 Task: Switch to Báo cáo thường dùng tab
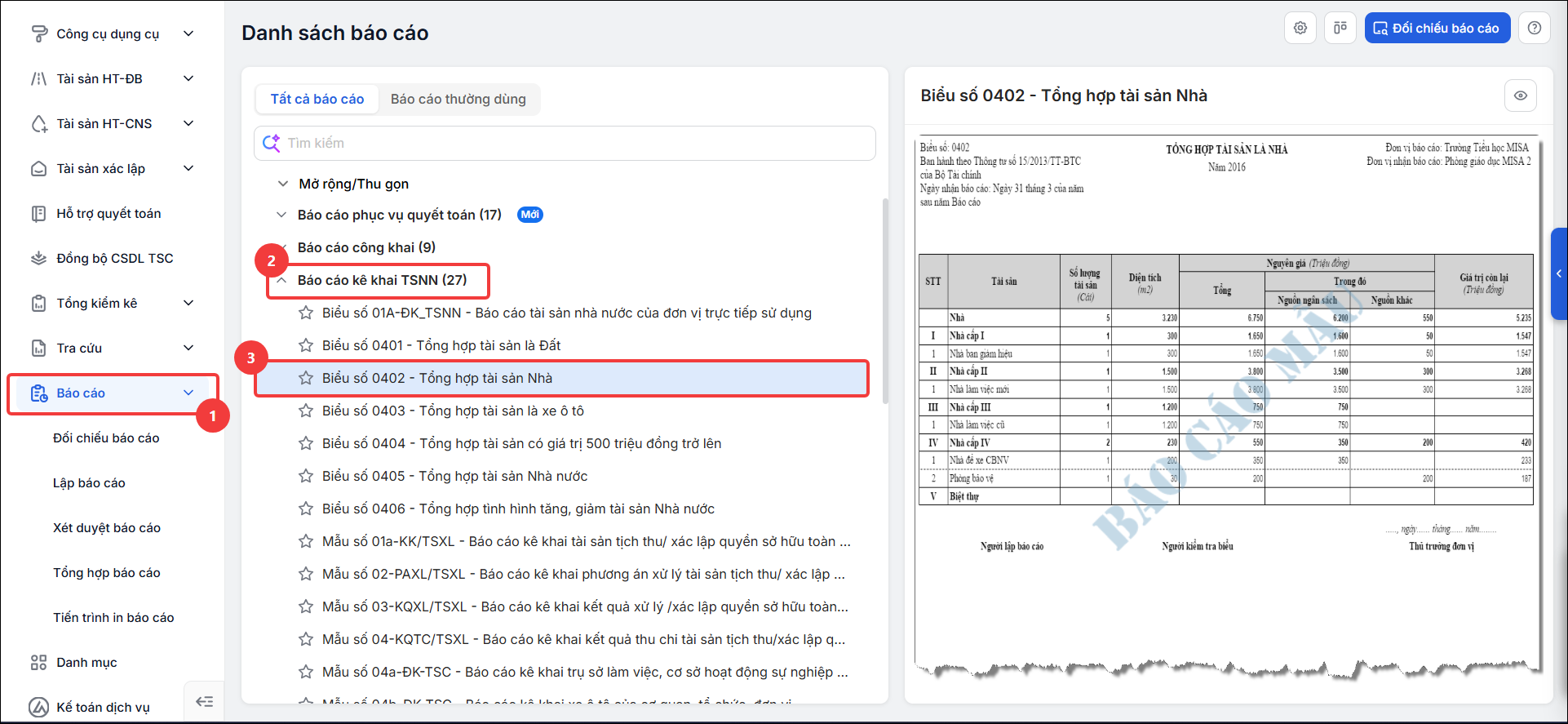458,99
